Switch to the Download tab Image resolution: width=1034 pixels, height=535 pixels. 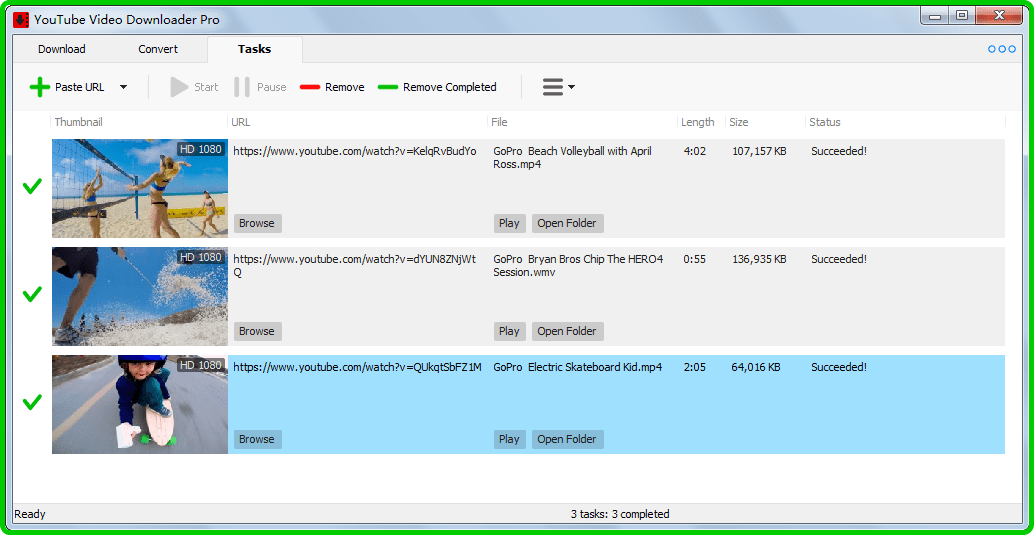61,49
